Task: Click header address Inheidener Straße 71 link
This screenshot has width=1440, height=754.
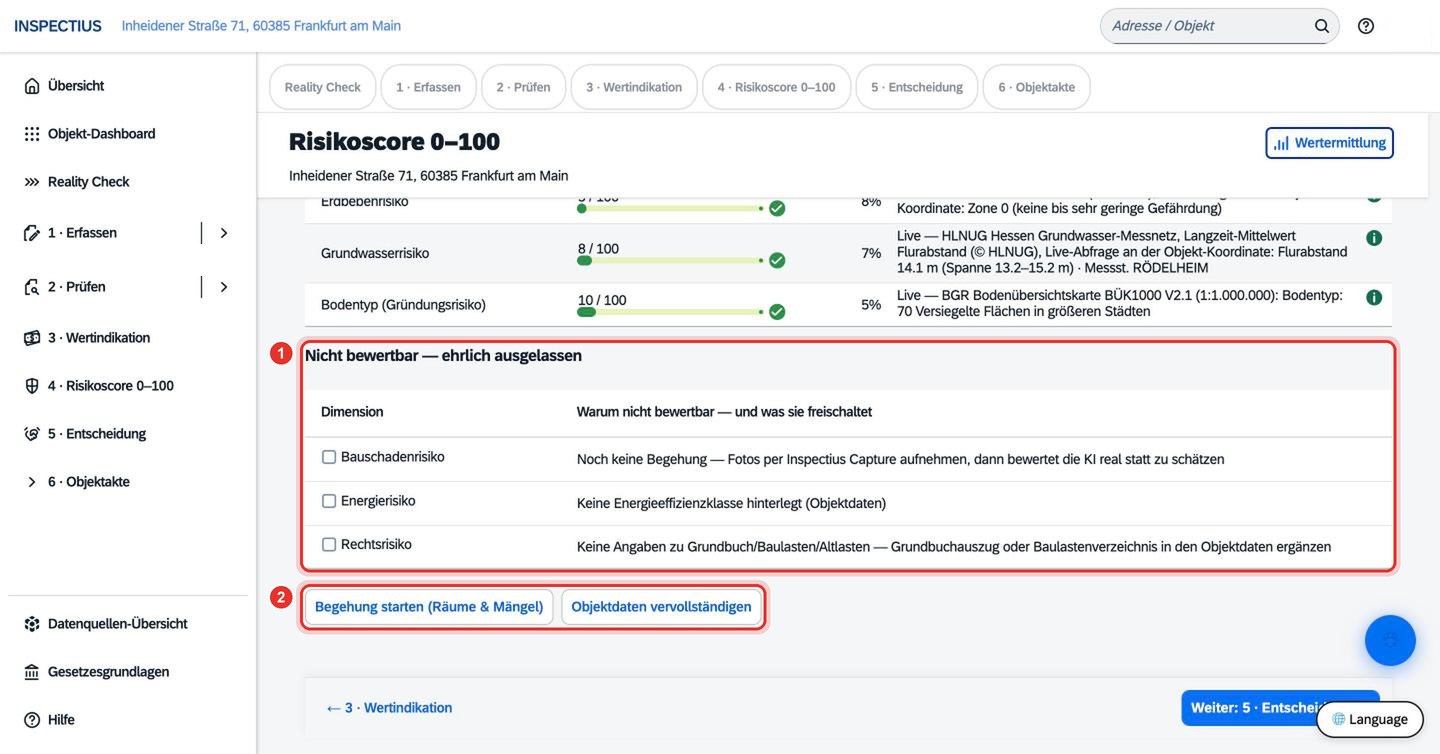Action: click(x=261, y=26)
